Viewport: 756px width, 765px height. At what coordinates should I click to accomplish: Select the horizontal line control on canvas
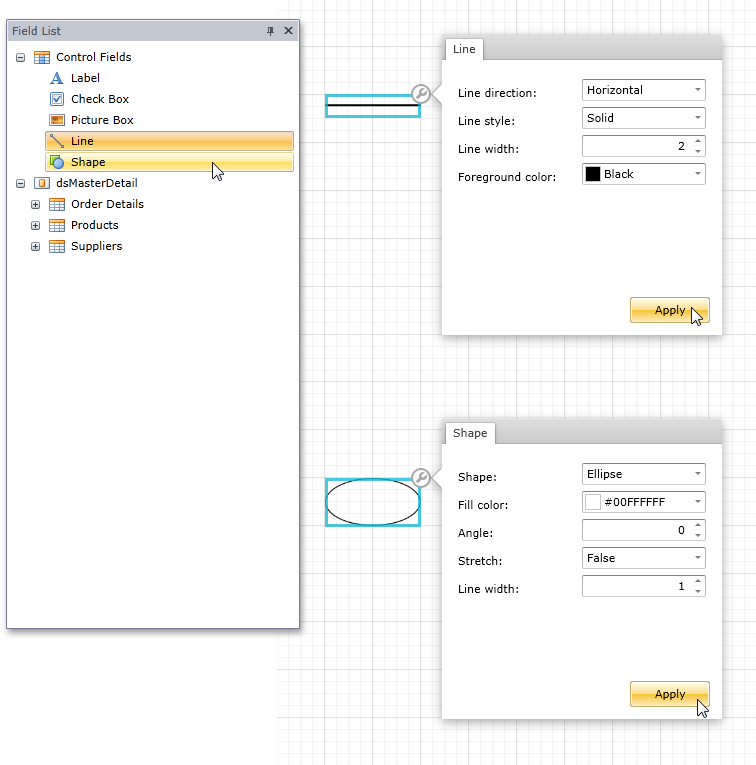(373, 106)
